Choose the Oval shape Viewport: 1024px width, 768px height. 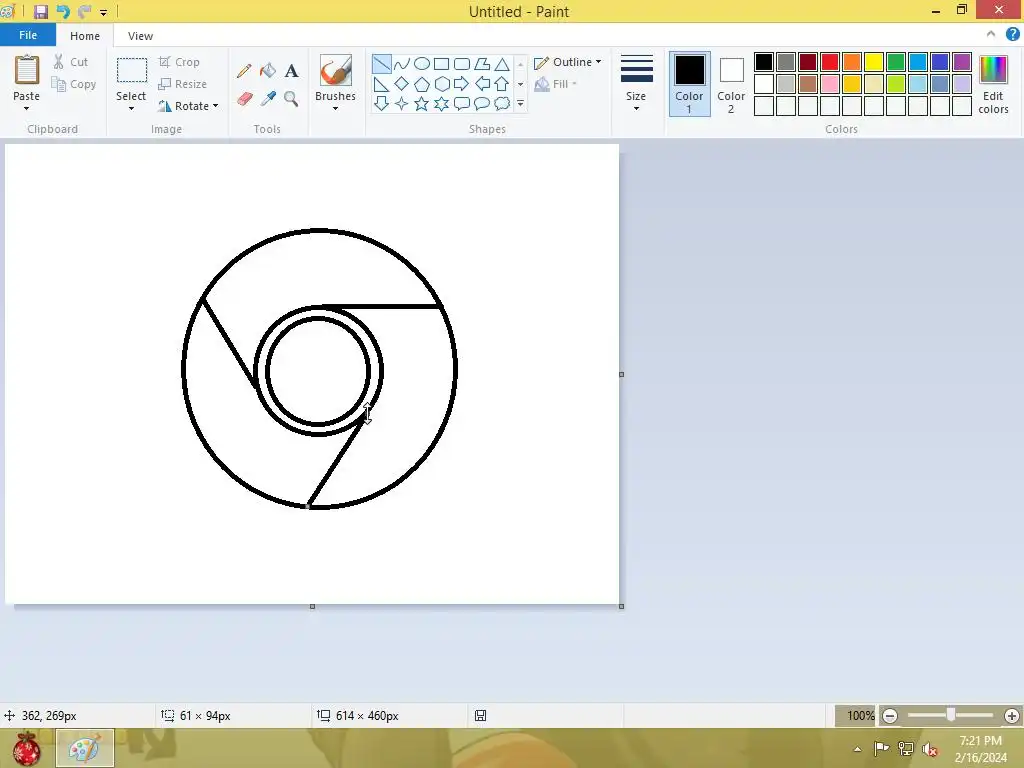pos(422,64)
